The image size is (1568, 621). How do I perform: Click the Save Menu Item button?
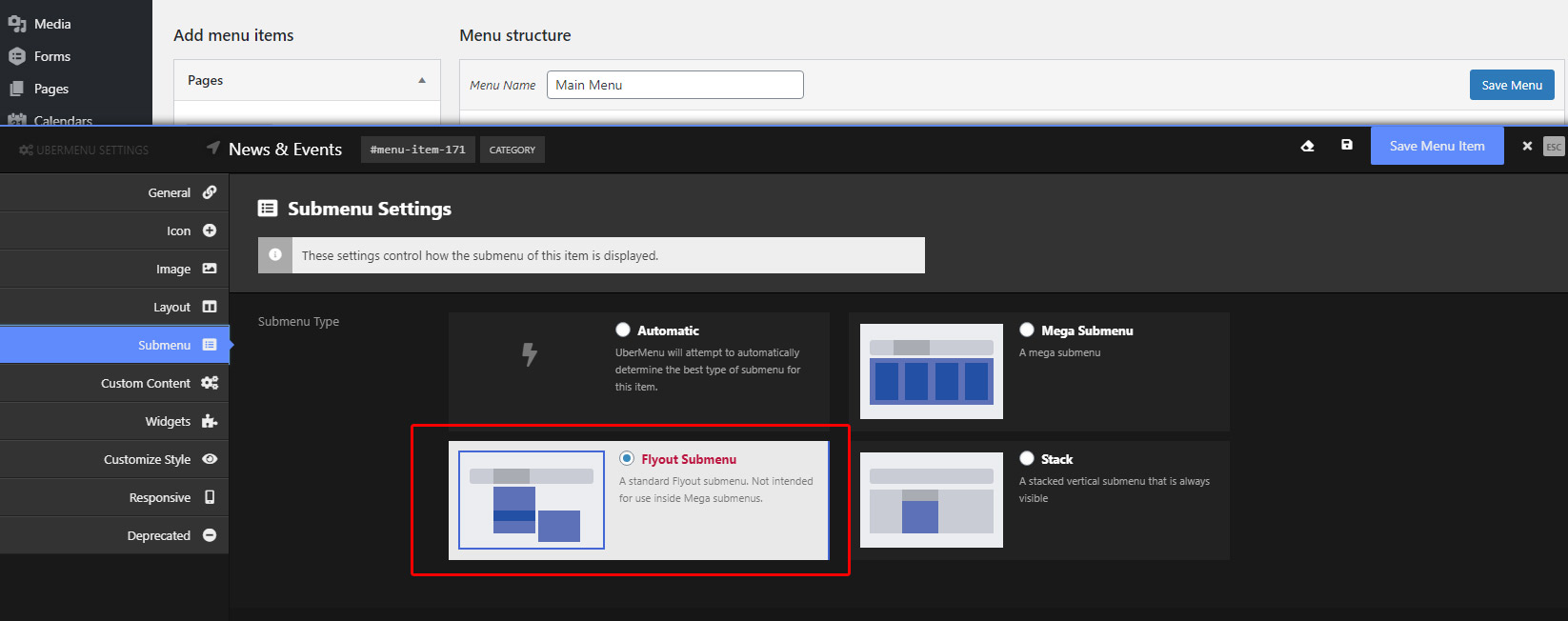[x=1437, y=146]
